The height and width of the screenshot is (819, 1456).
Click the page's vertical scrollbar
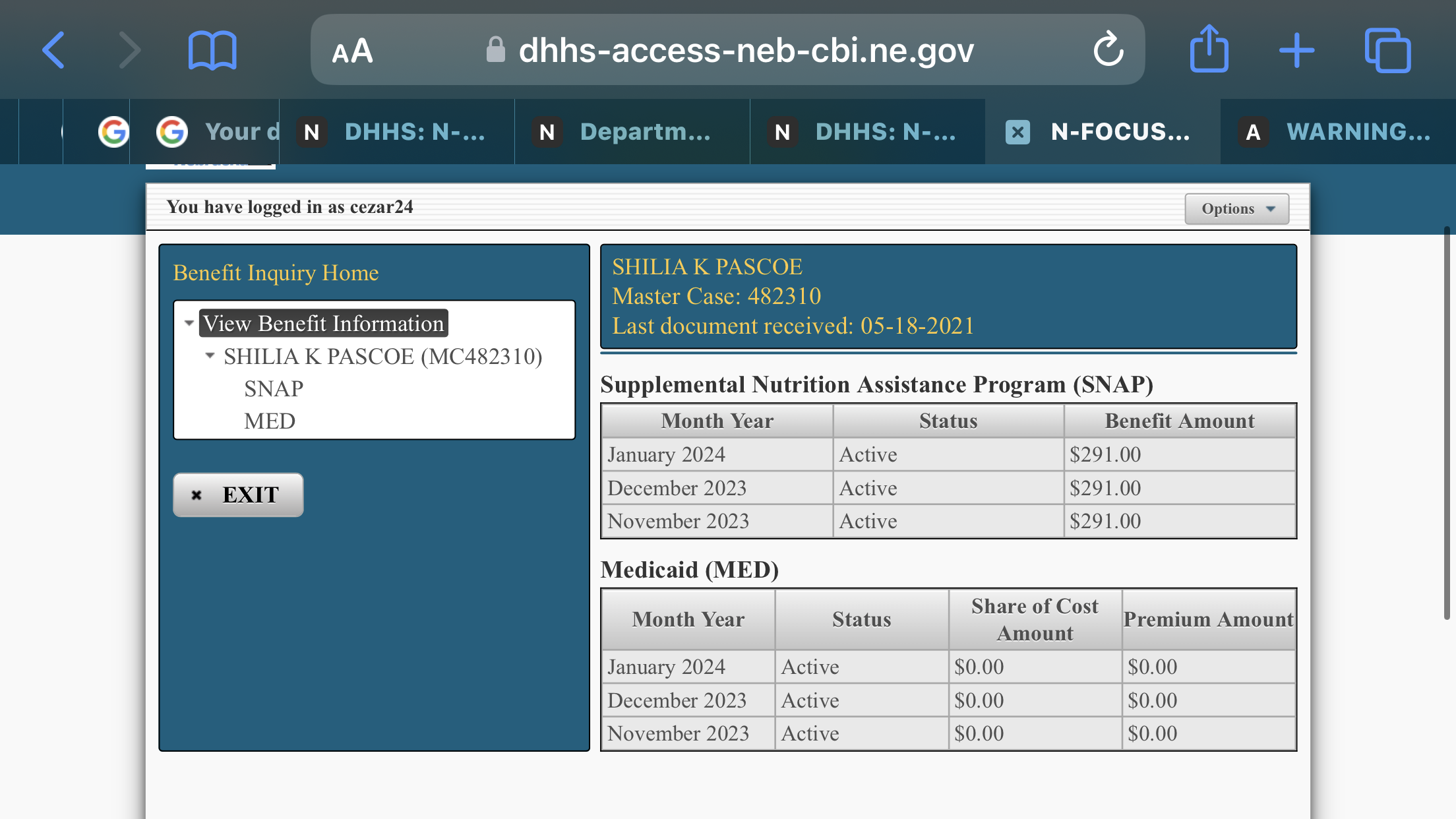1446,423
